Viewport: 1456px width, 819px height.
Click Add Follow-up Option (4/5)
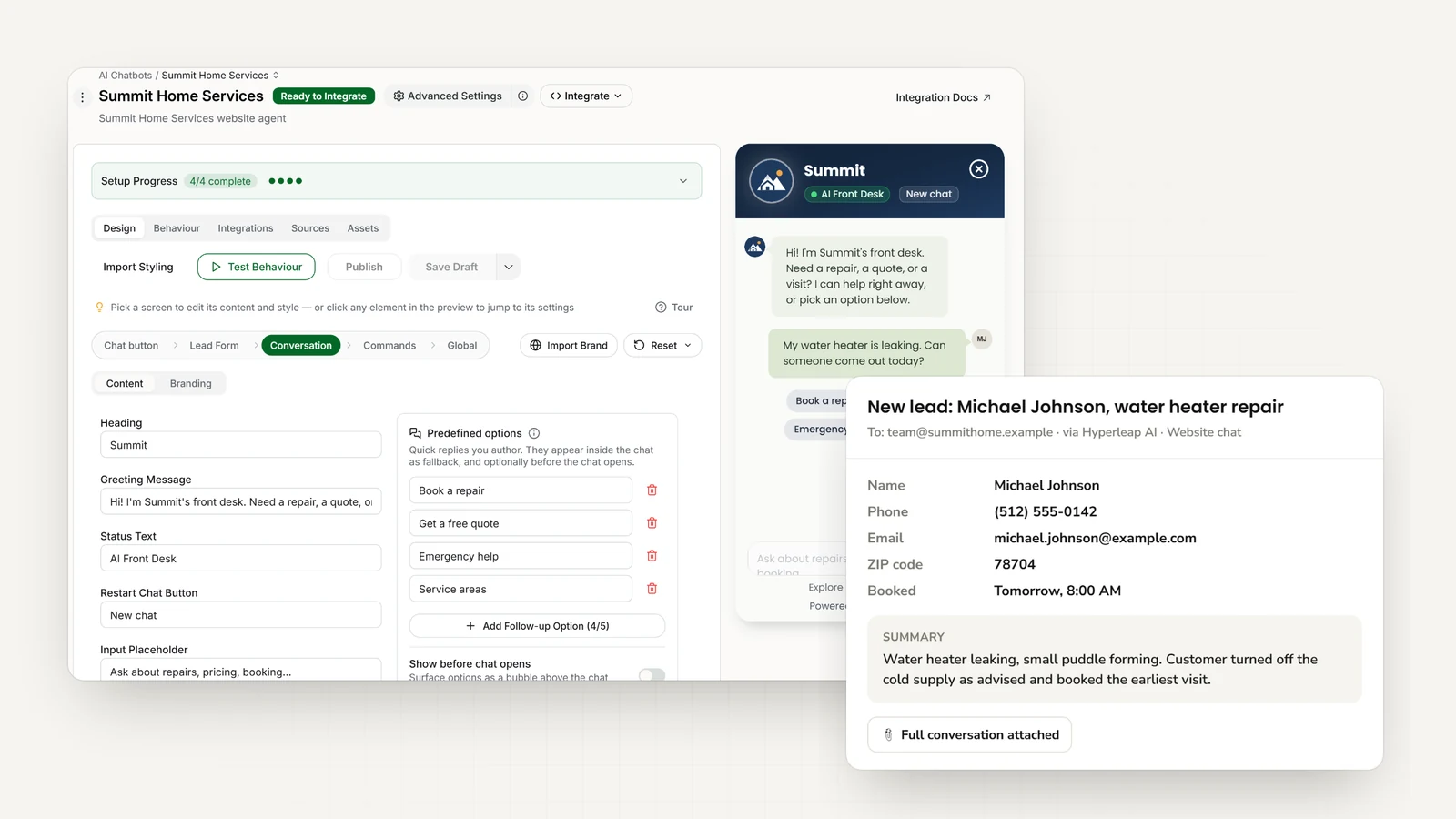[537, 626]
